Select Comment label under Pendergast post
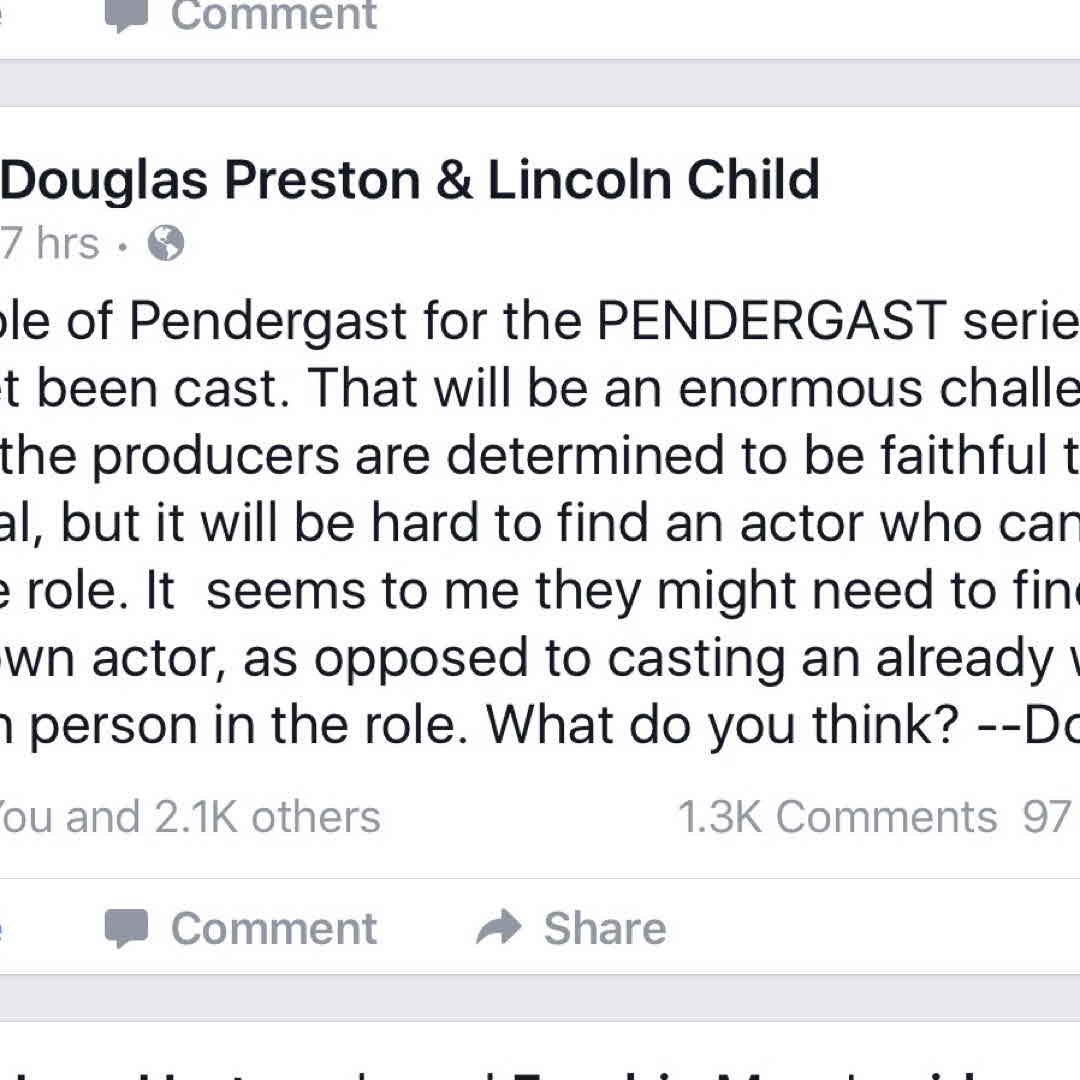1080x1080 pixels. 273,928
